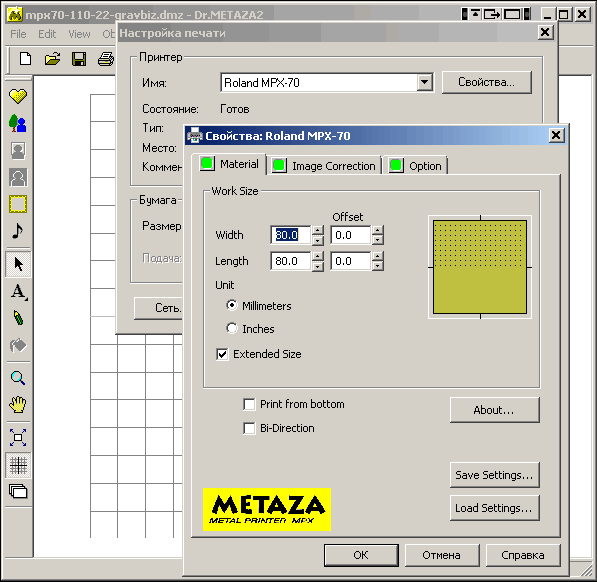Screen dimensions: 597x582
Task: Increase Width value with up arrow
Action: point(318,230)
